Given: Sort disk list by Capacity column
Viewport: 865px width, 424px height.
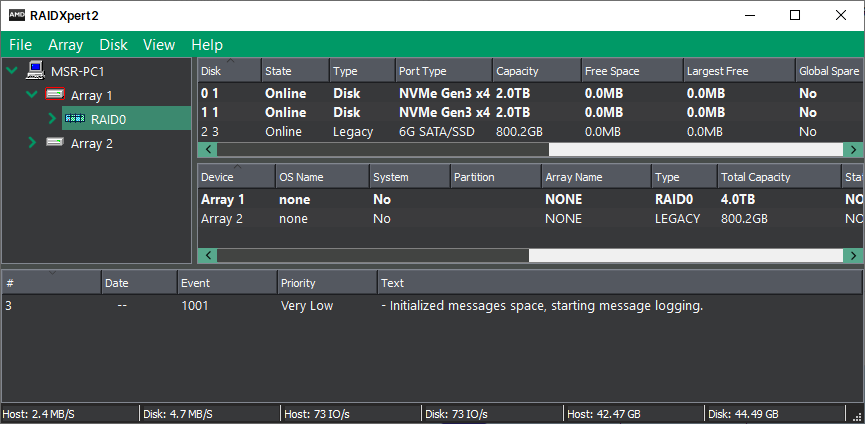Looking at the screenshot, I should point(536,71).
